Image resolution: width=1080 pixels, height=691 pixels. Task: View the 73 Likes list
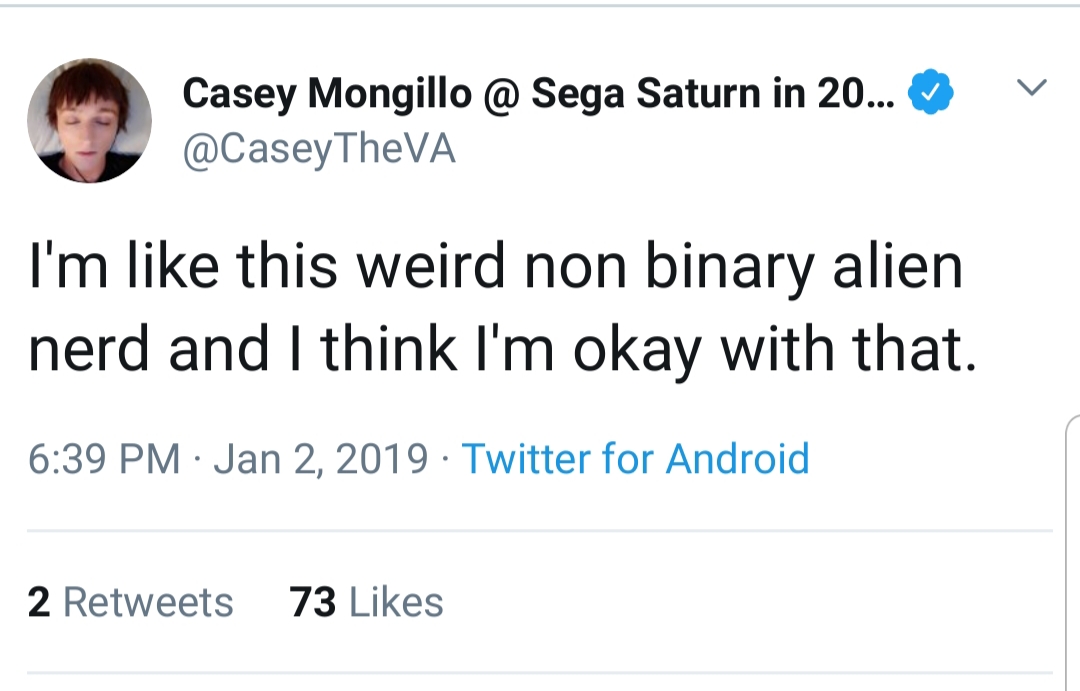pos(366,601)
